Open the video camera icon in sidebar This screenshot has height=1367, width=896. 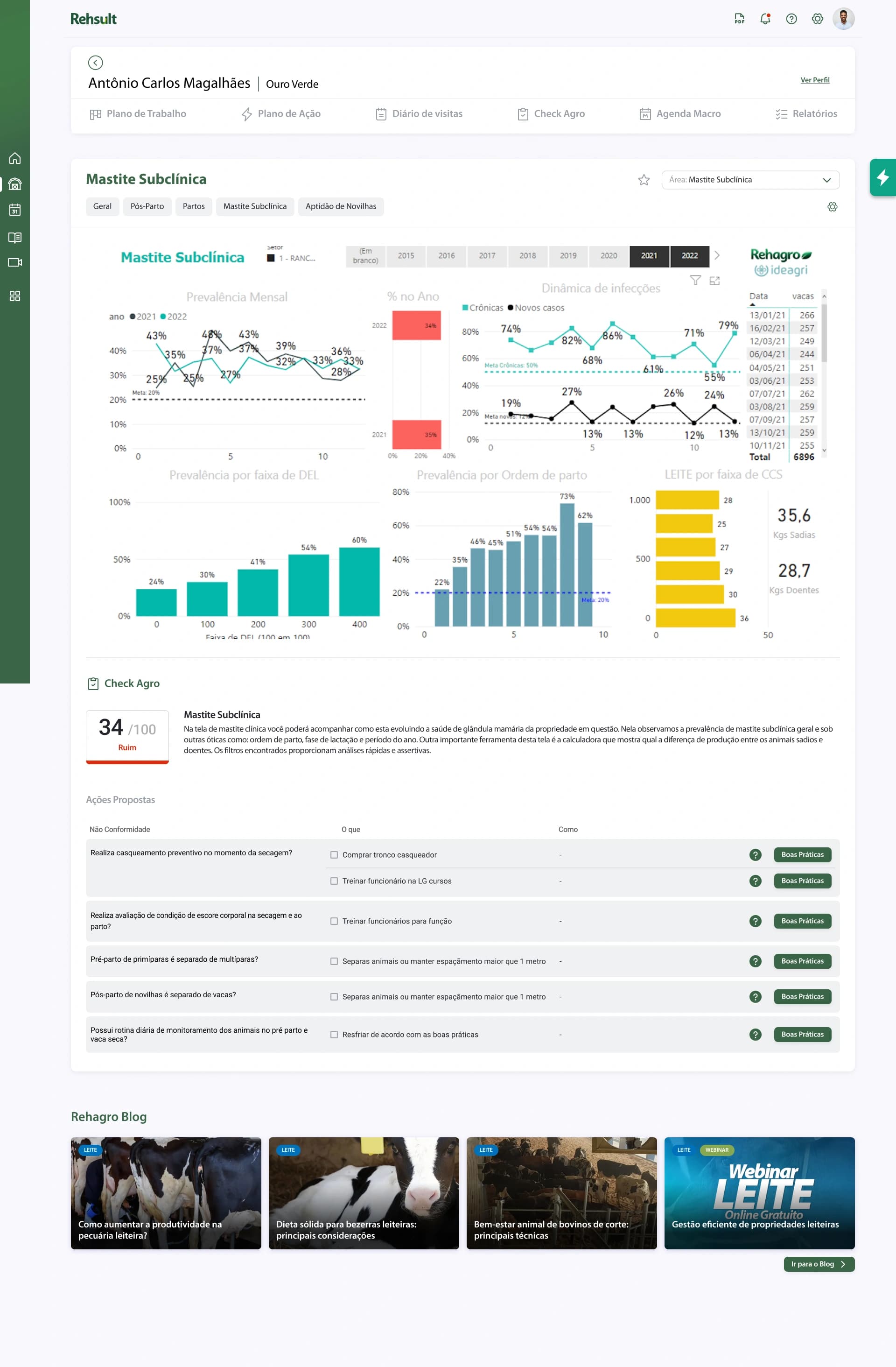click(x=15, y=262)
